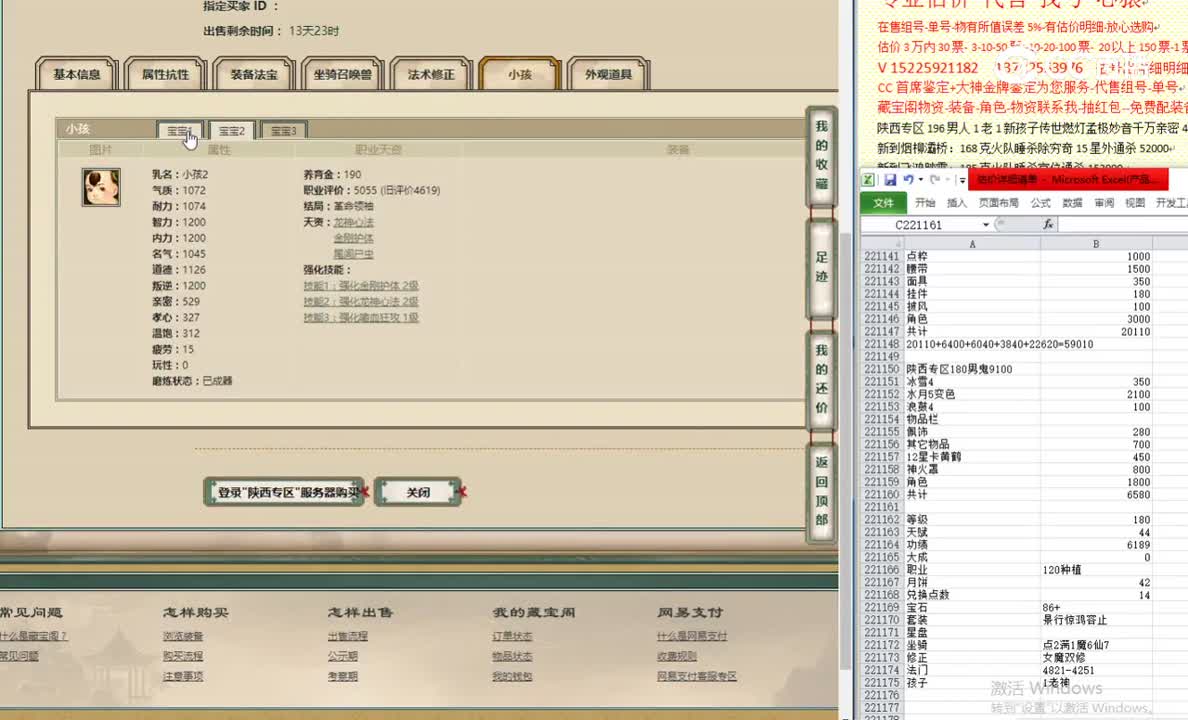Open the Customize Quick Access Toolbar dropdown
The image size is (1188, 720).
click(x=962, y=180)
